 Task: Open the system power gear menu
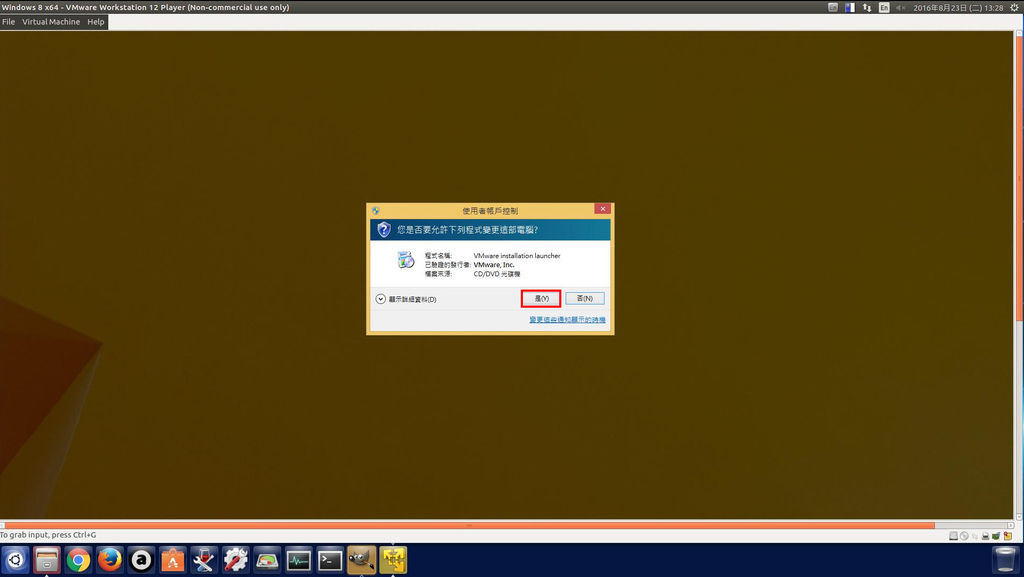coord(1014,7)
